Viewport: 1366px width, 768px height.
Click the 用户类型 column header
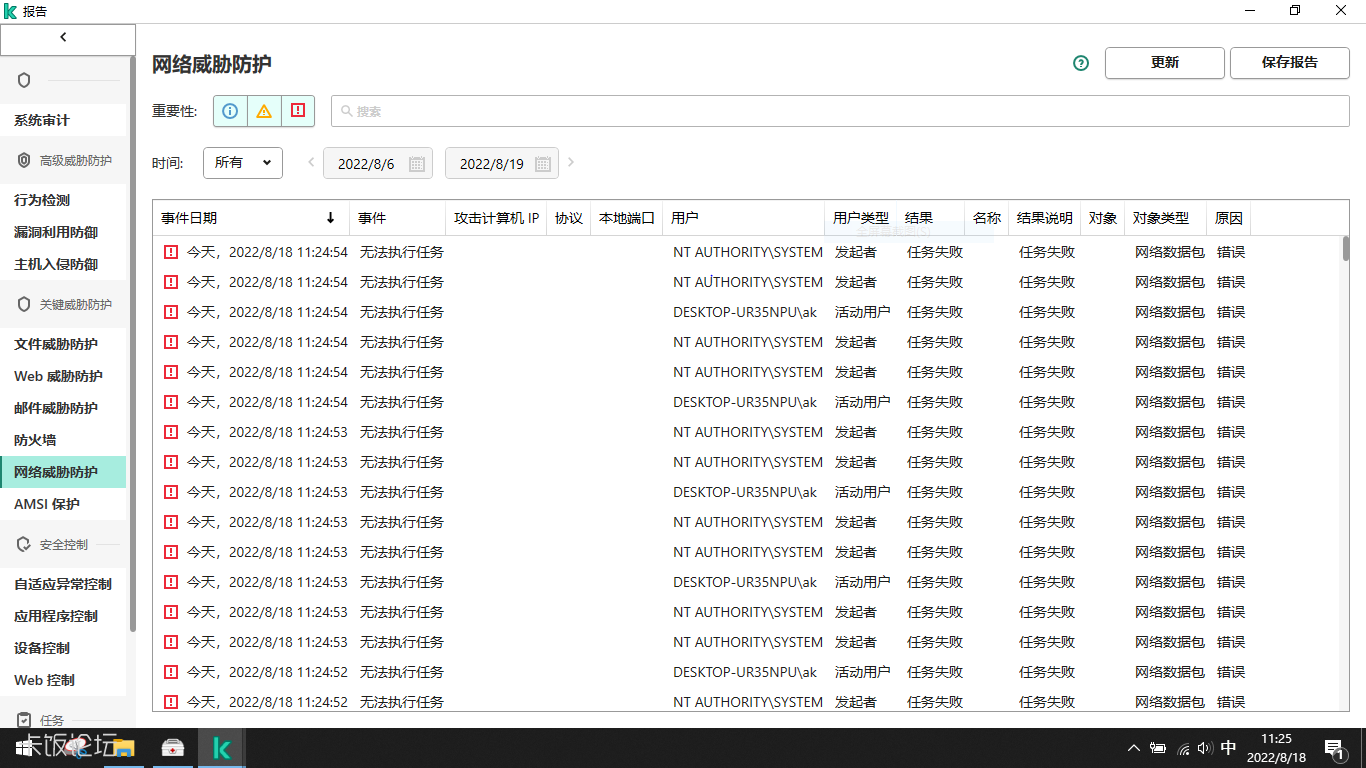pos(861,218)
